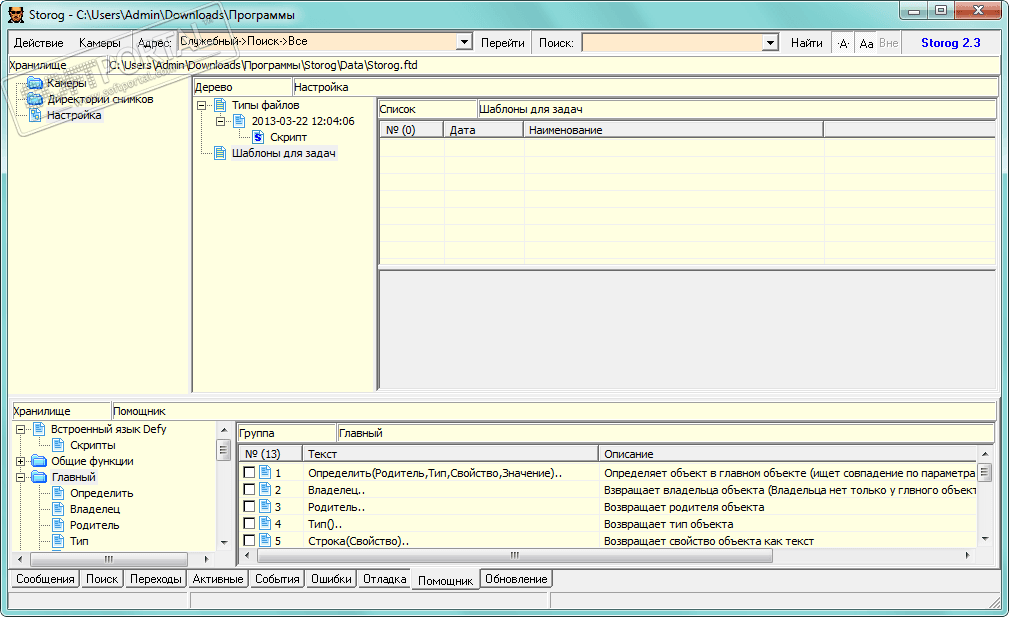Viewport: 1009px width, 617px height.
Task: Click the Типы файлов document icon
Action: pos(220,105)
